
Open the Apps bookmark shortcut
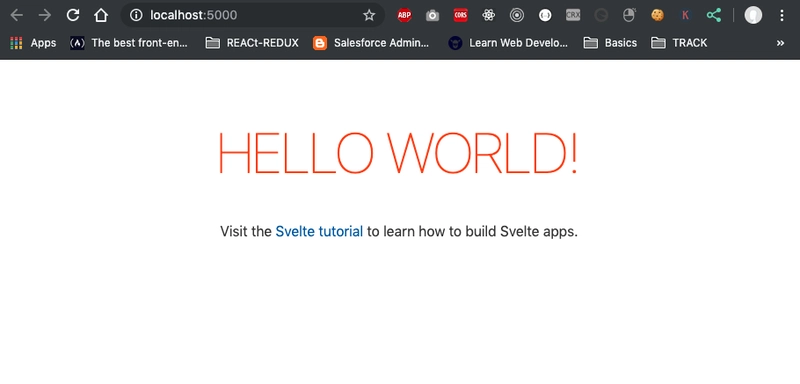[x=33, y=43]
